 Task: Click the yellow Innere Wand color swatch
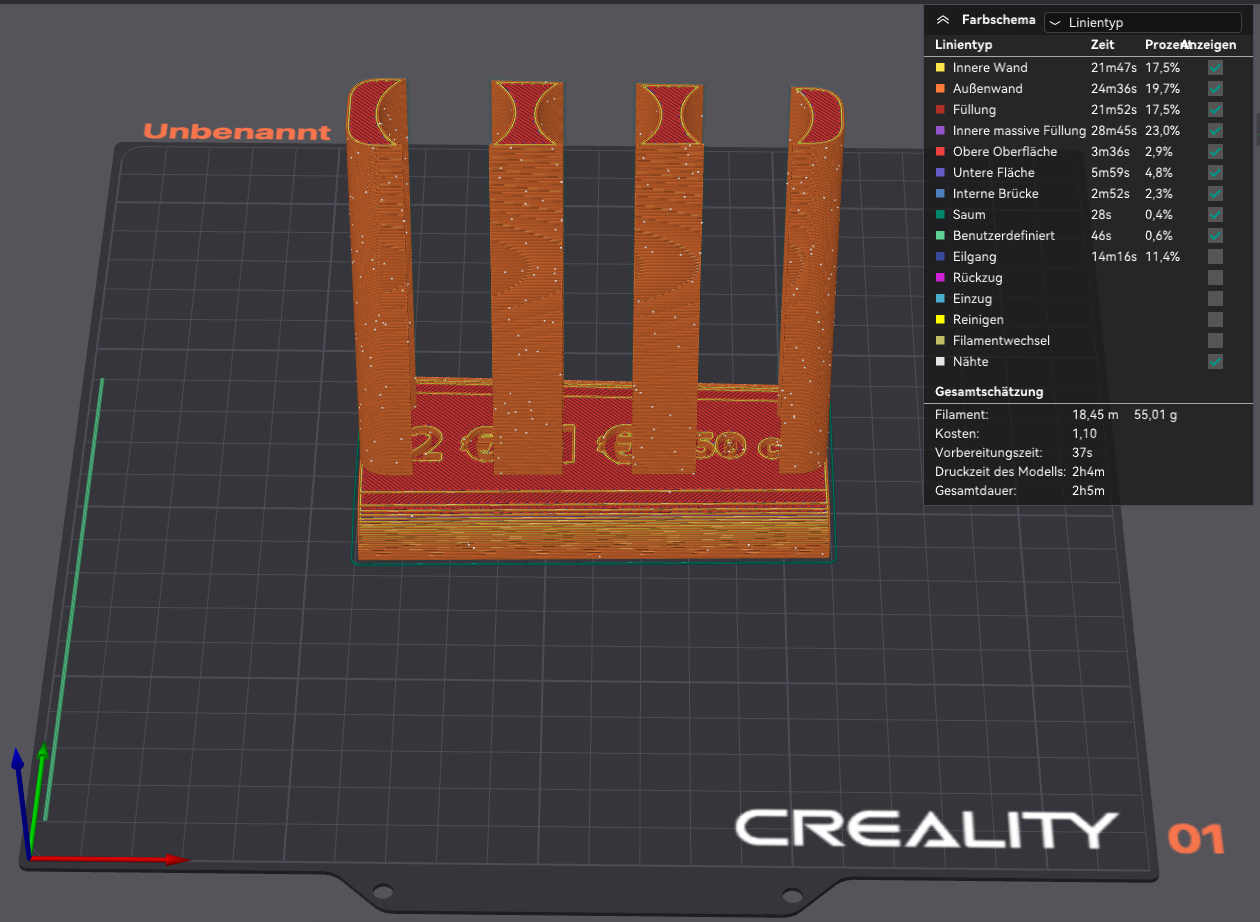tap(940, 68)
